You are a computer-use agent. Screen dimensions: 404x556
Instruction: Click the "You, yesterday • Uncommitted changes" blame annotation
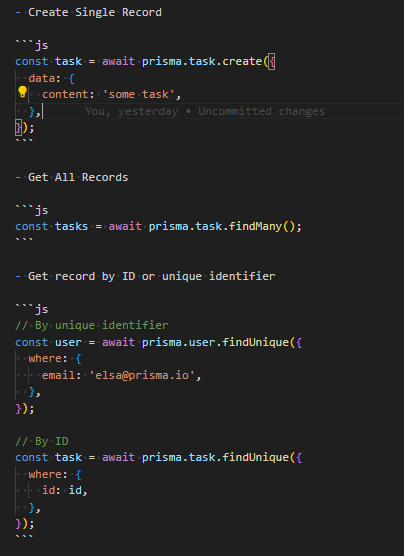pyautogui.click(x=205, y=111)
